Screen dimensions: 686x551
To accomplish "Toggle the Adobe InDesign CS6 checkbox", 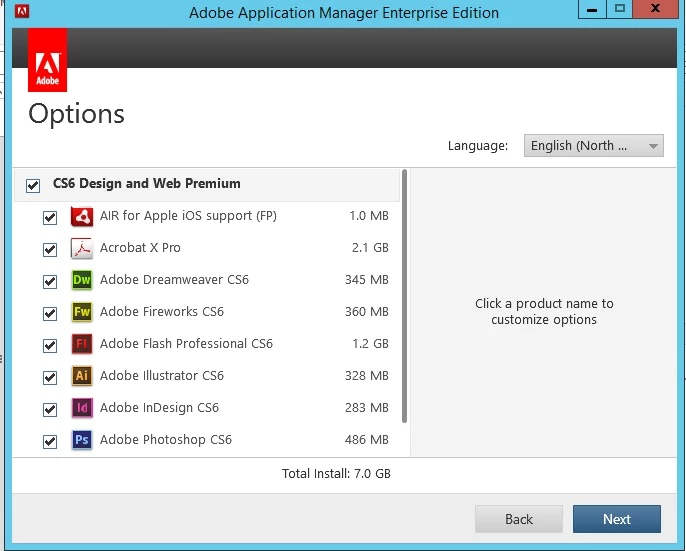I will [50, 409].
